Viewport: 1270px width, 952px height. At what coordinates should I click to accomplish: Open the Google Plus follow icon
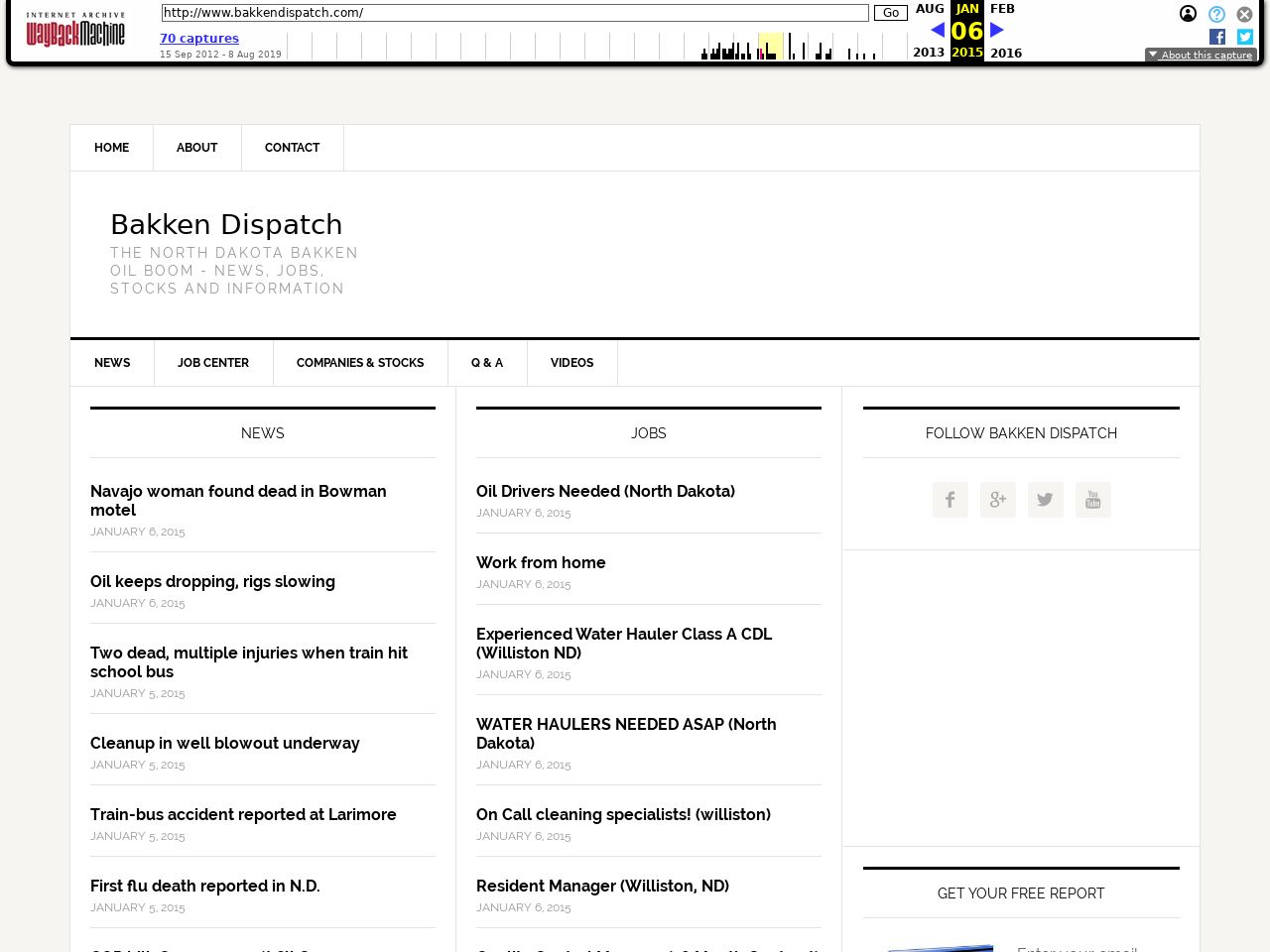pyautogui.click(x=997, y=500)
